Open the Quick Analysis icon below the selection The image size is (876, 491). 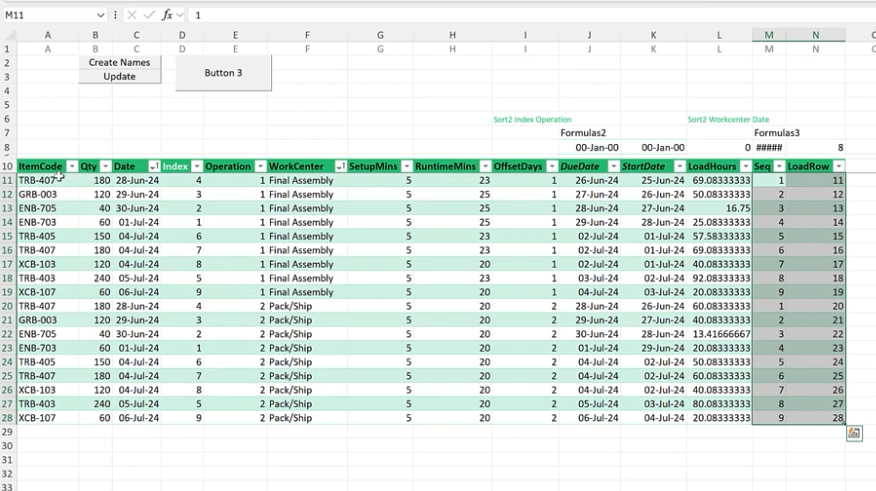click(x=854, y=433)
